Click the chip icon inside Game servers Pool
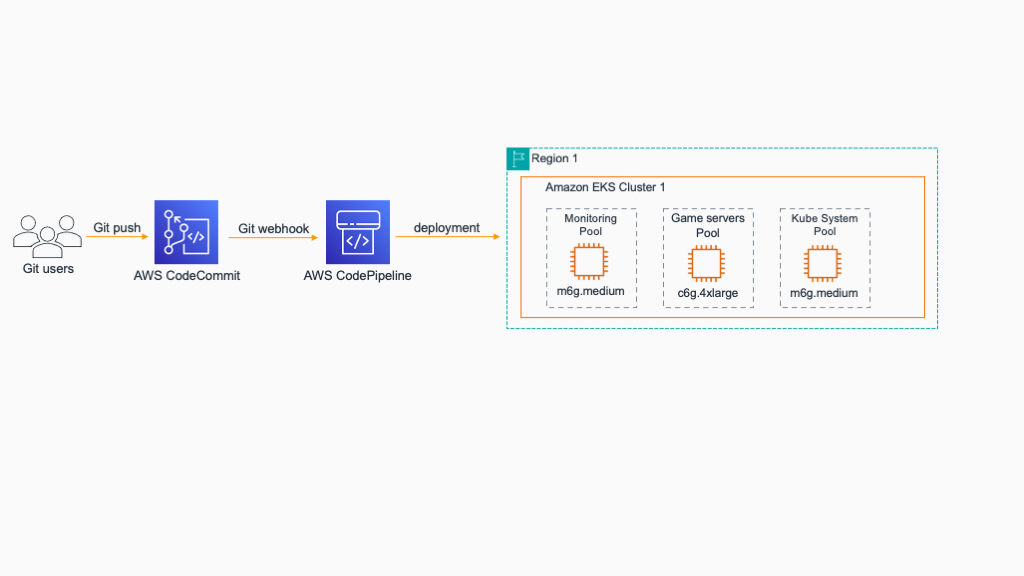The height and width of the screenshot is (576, 1024). click(x=707, y=262)
